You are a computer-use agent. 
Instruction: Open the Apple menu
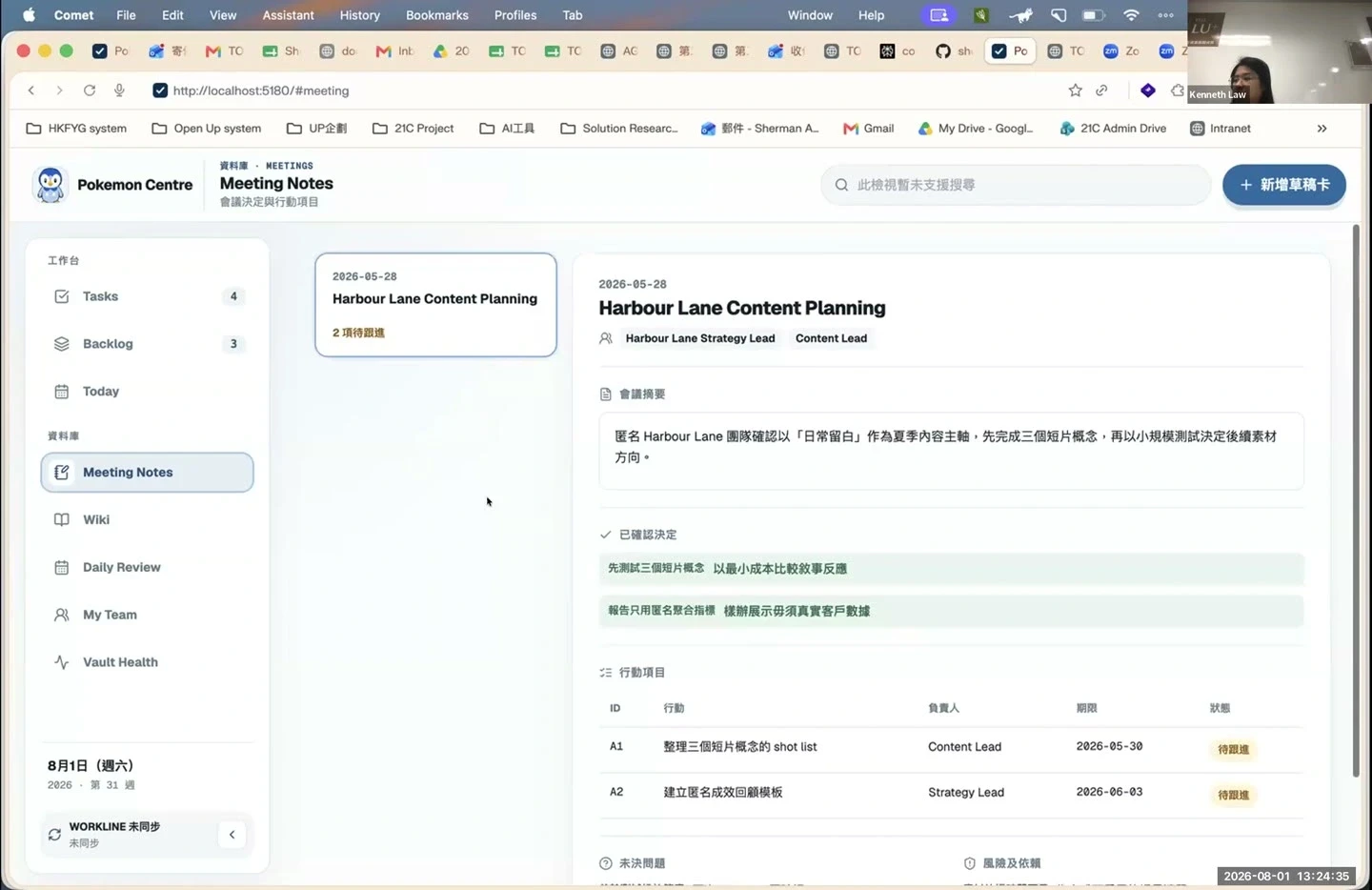[29, 15]
